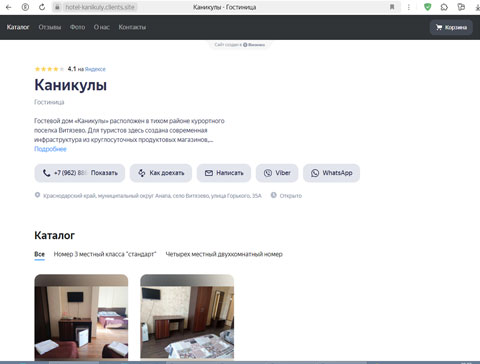Select the Все catalog tab
This screenshot has width=480, height=364.
click(39, 254)
